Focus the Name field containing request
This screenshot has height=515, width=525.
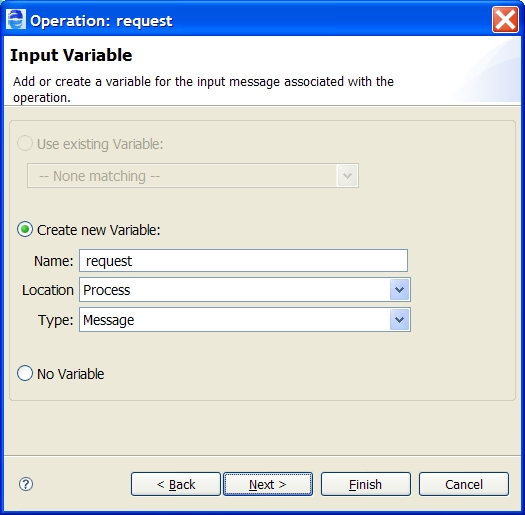pyautogui.click(x=243, y=261)
